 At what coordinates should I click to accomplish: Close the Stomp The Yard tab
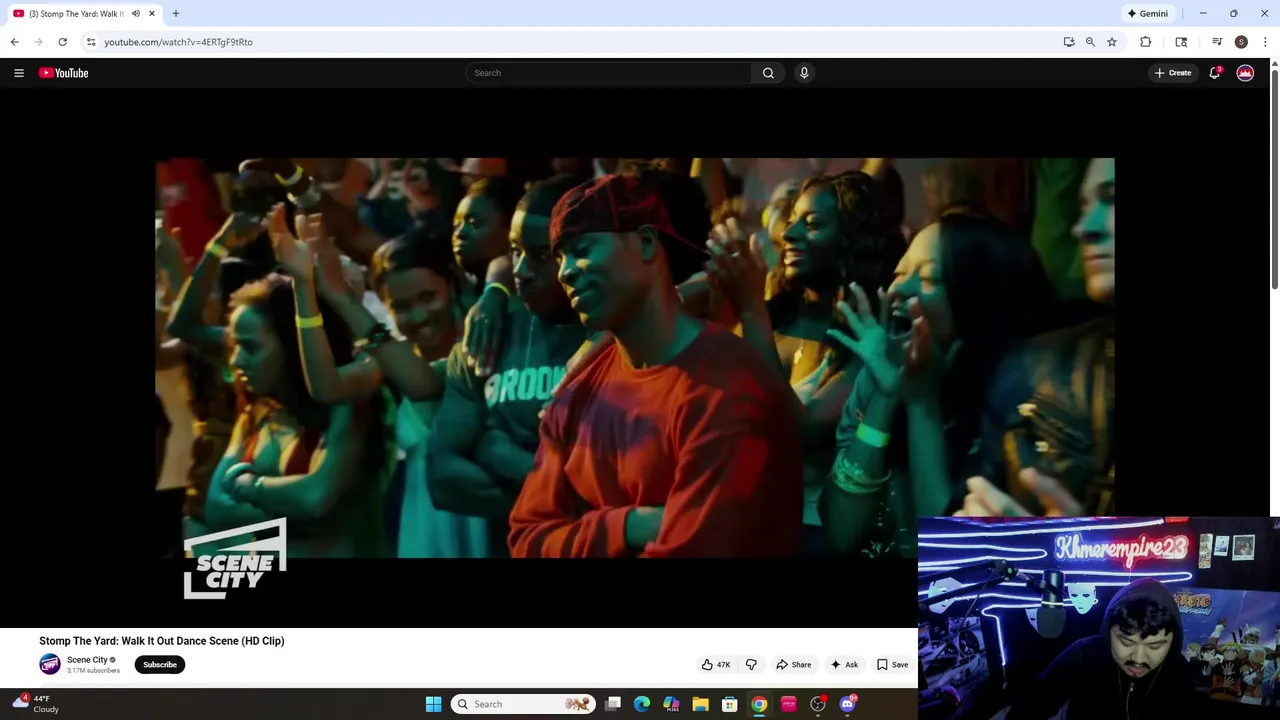click(152, 14)
